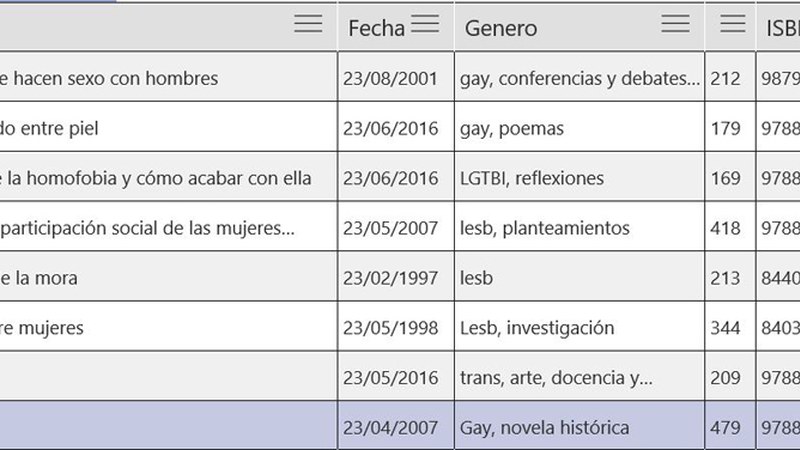
Task: Select the cell "trans, arte, docencia y..."
Action: [556, 378]
